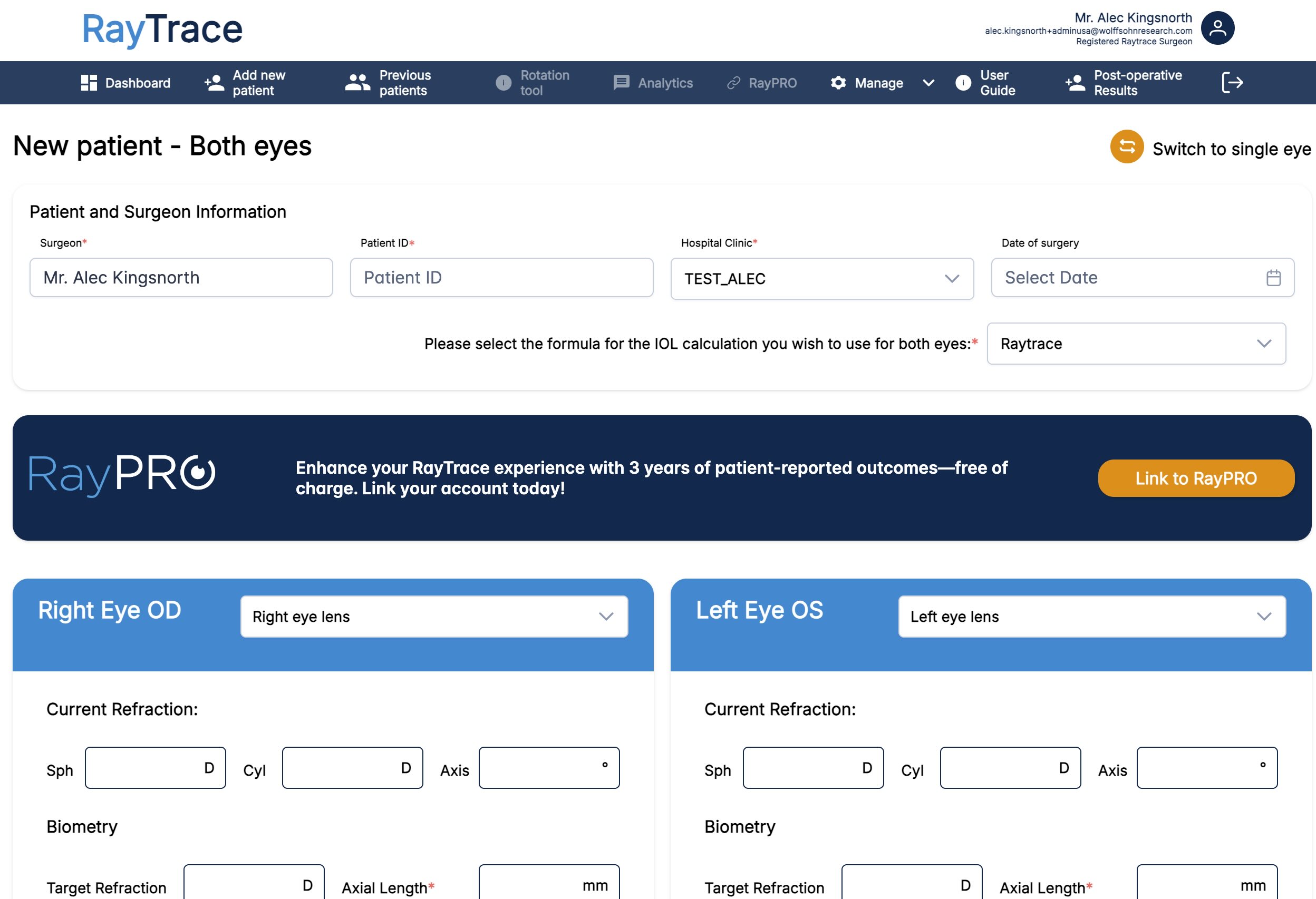The width and height of the screenshot is (1316, 899).
Task: Click the RayTrace logo
Action: pyautogui.click(x=161, y=30)
